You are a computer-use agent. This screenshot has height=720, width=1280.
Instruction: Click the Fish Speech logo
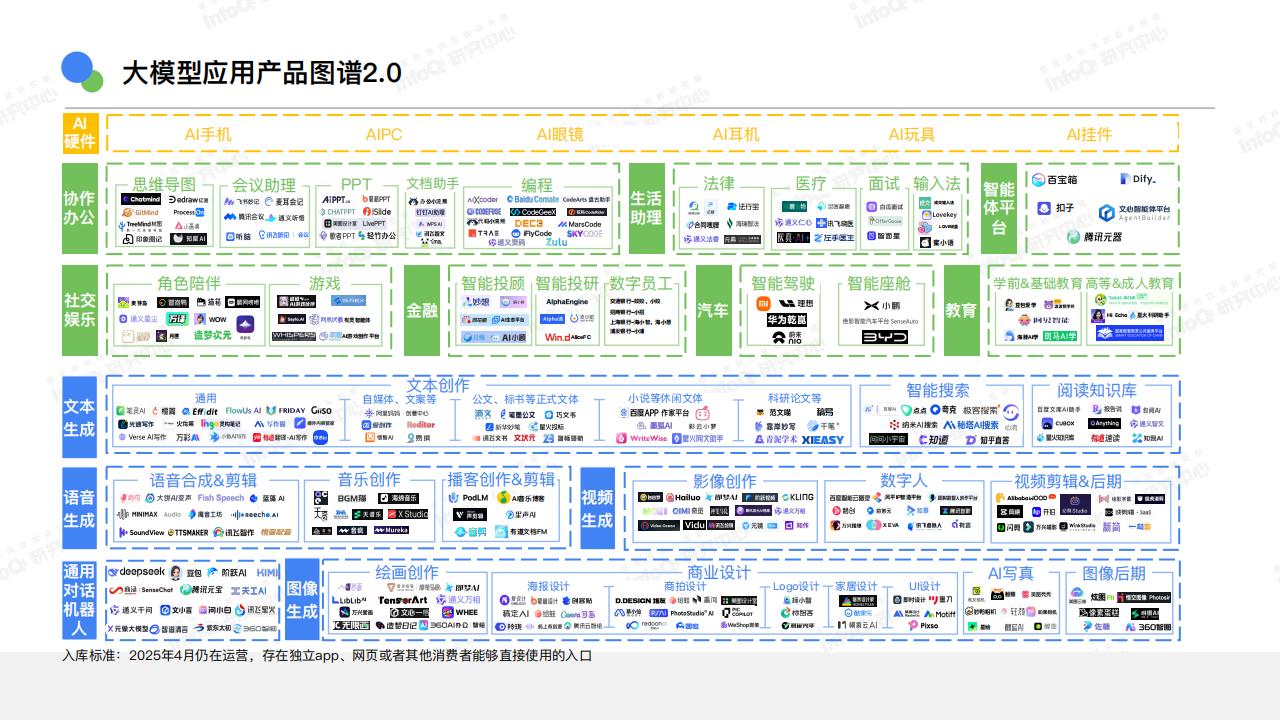221,498
